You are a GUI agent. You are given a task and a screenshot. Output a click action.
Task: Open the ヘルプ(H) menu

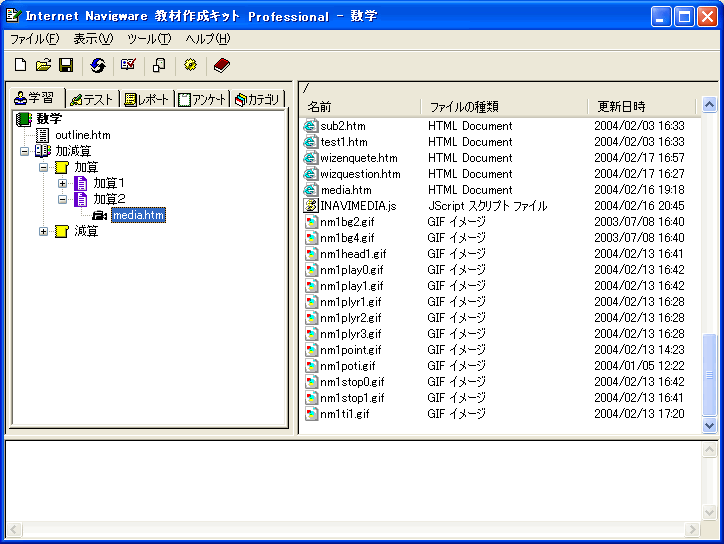tap(208, 39)
